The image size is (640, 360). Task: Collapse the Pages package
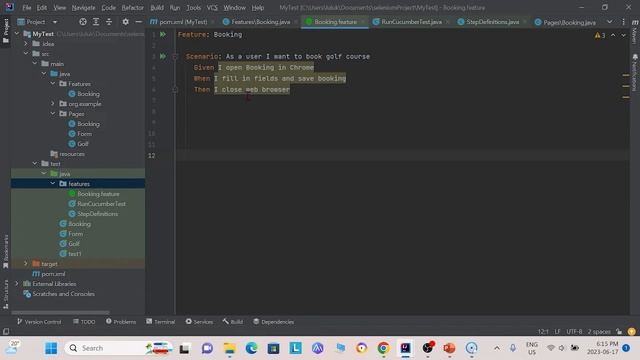point(53,113)
